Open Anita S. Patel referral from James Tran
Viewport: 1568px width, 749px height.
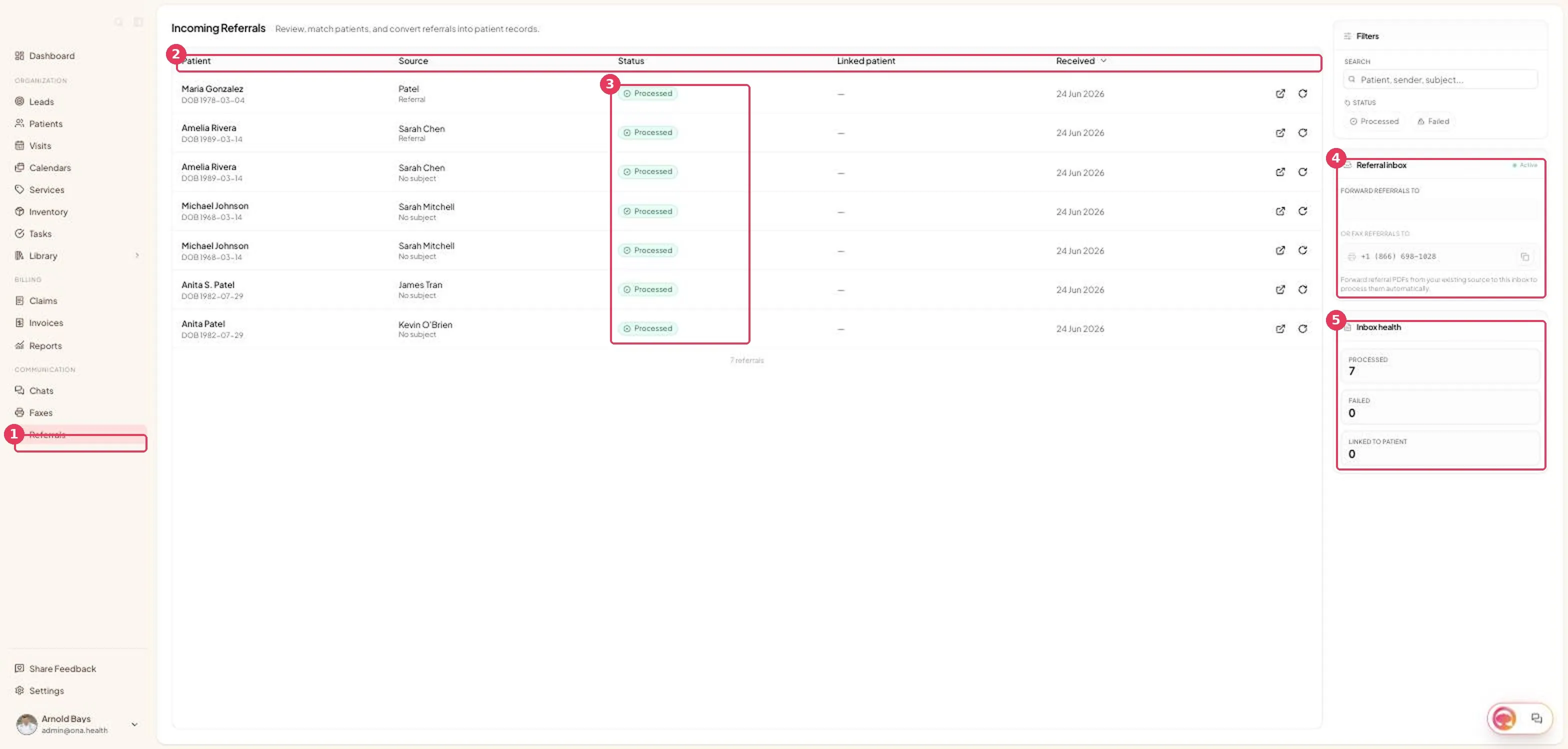[1280, 289]
